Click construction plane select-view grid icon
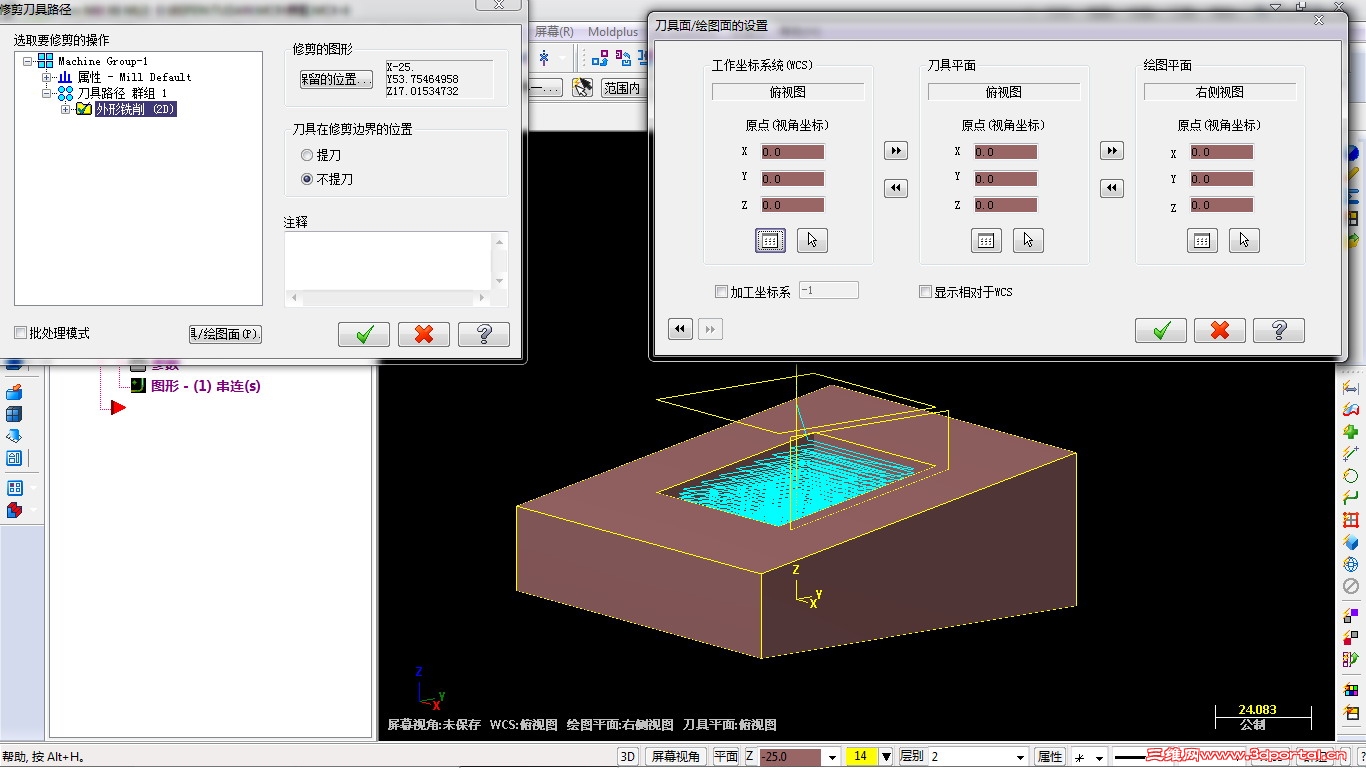This screenshot has height=768, width=1366. coord(1202,240)
